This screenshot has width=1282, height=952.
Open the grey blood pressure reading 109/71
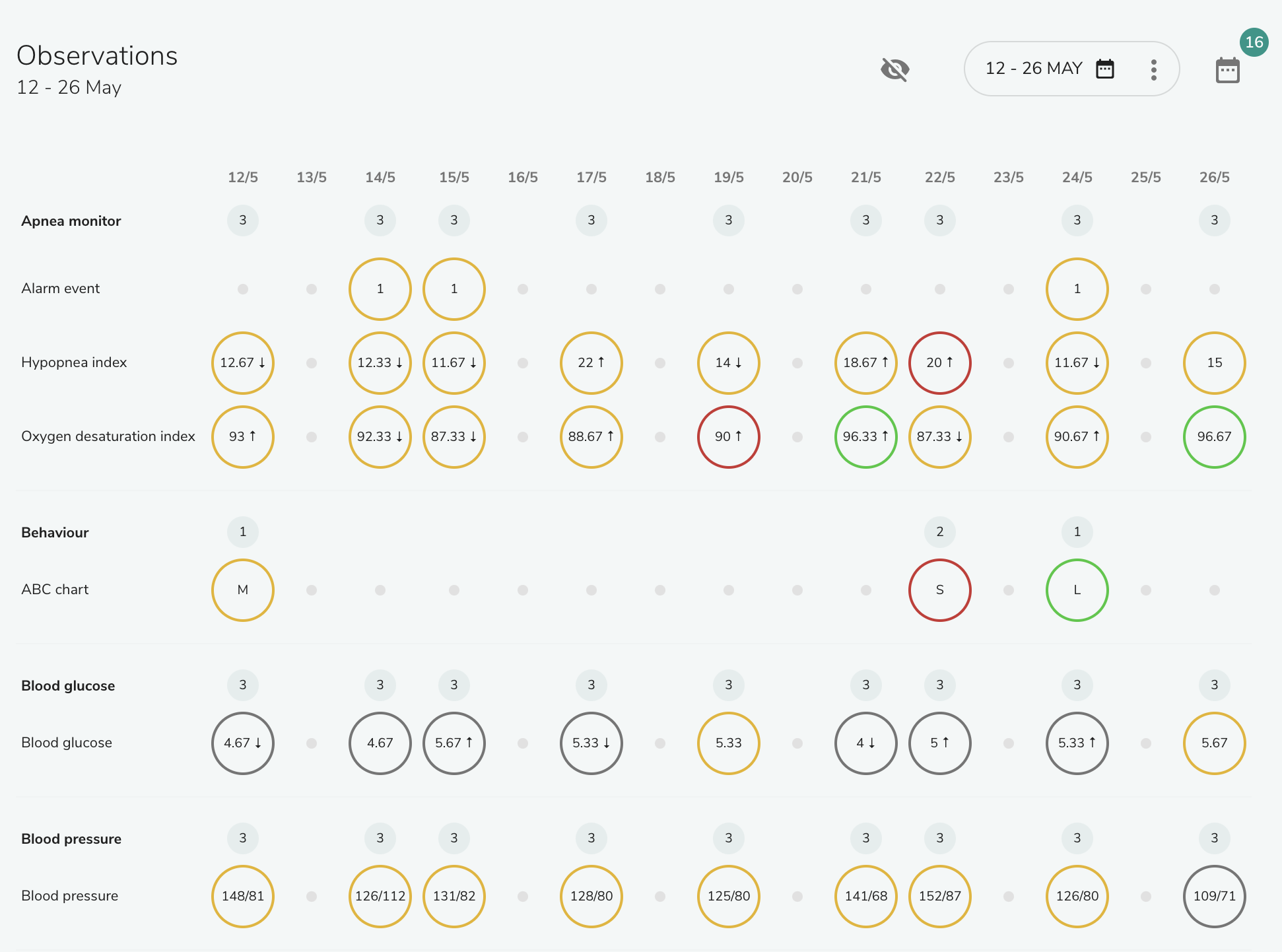click(x=1215, y=896)
